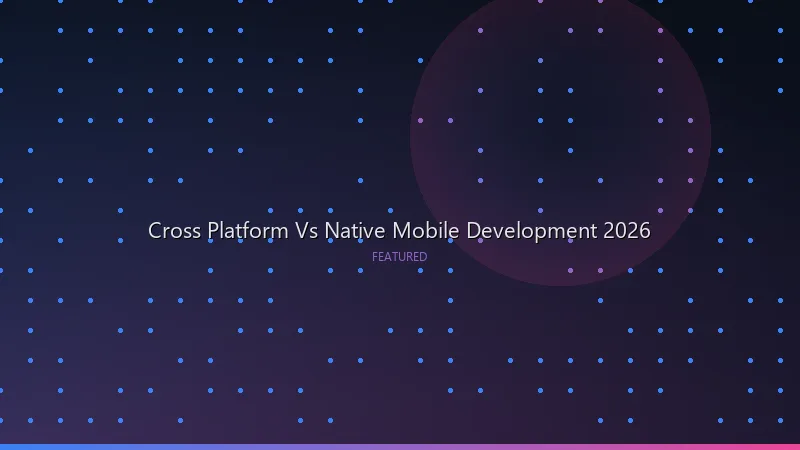Pick the purple middle of the bottom gradient bar
The image size is (800, 450).
point(400,446)
